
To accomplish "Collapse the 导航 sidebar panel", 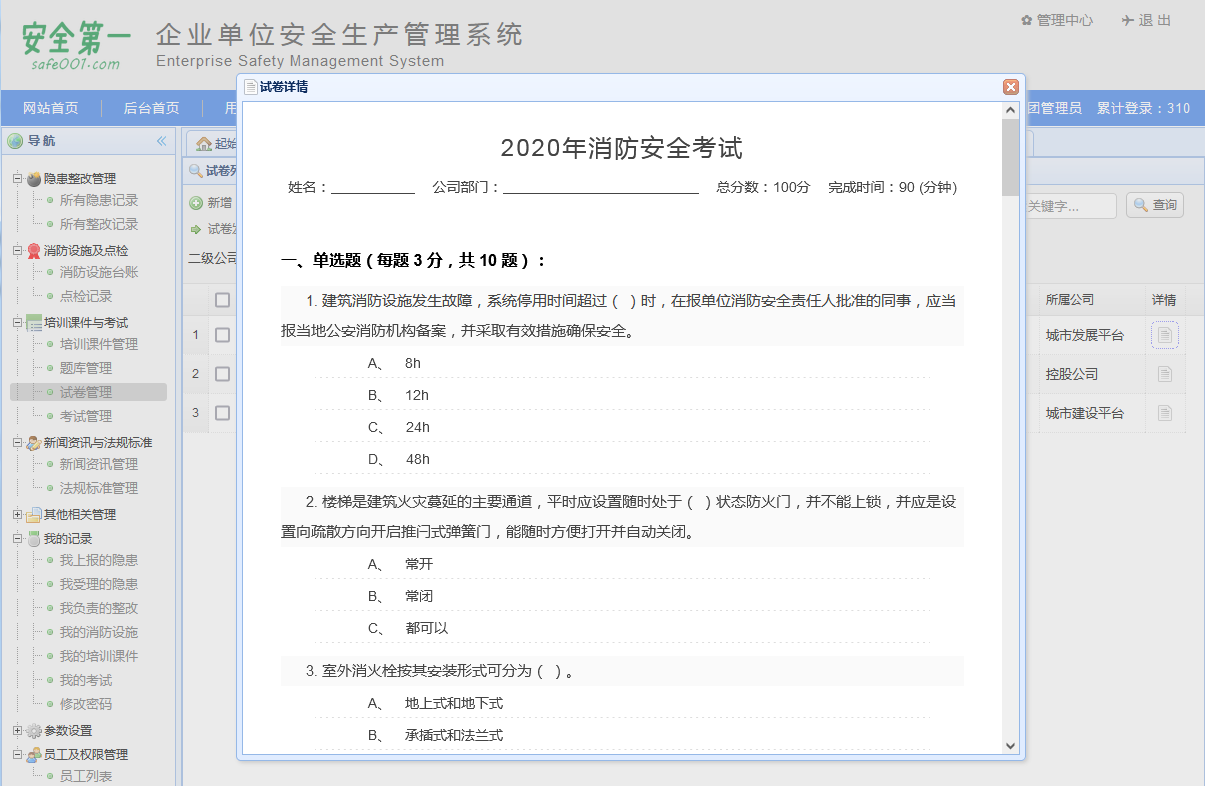I will 161,141.
